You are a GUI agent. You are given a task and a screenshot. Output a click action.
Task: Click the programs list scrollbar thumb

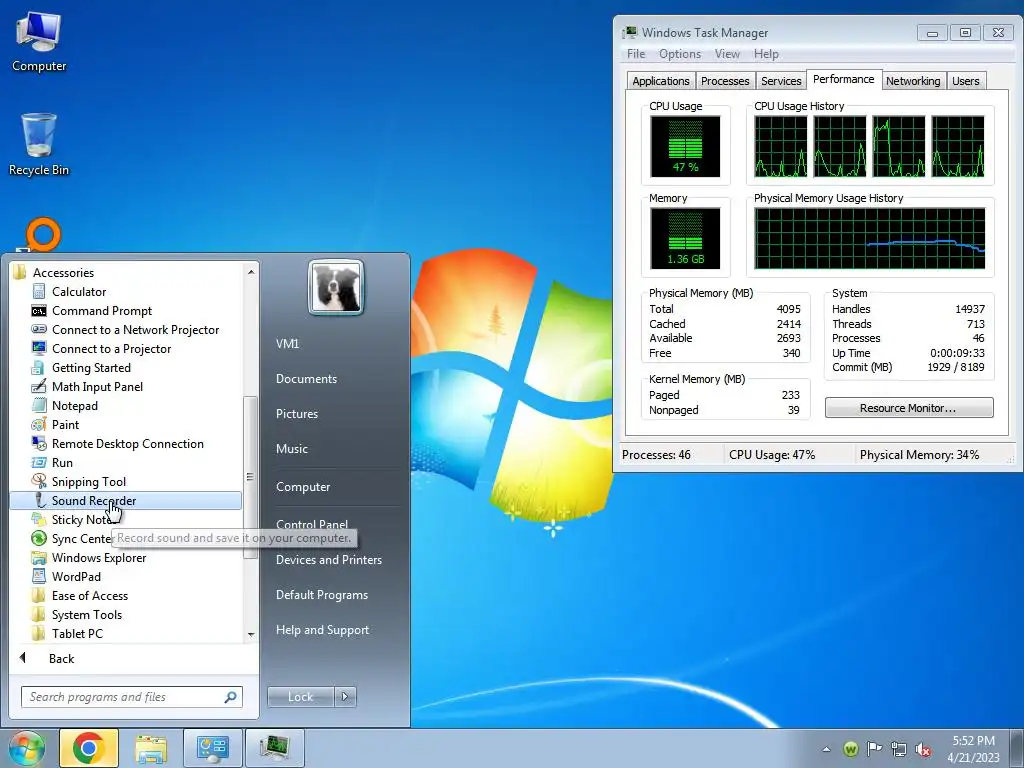[251, 477]
